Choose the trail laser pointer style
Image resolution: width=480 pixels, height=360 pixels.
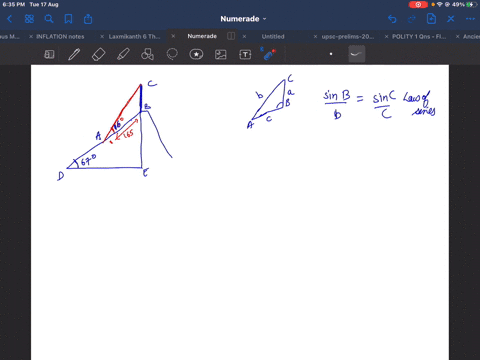click(x=357, y=54)
